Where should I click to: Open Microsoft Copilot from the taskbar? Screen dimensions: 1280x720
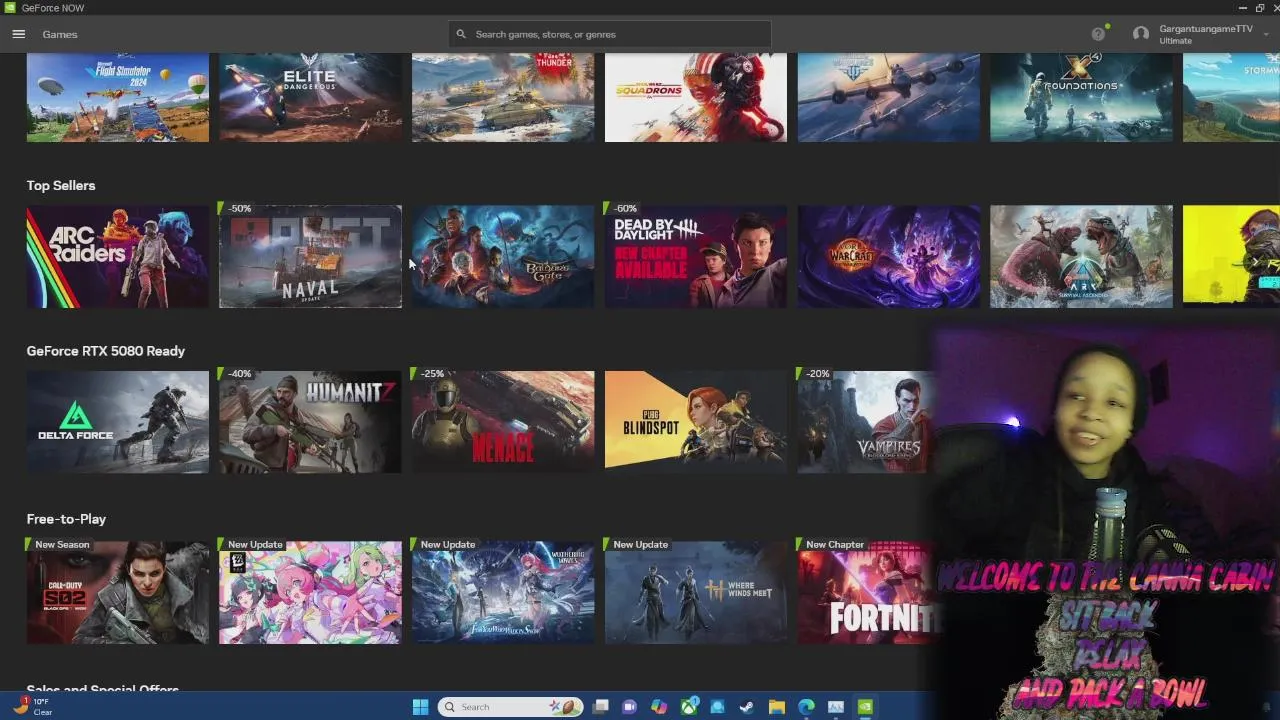point(659,707)
